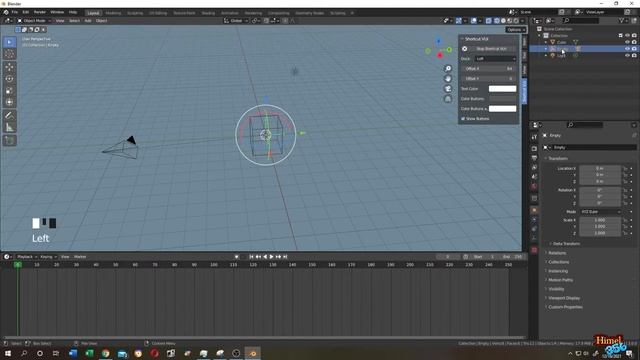Screen dimensions: 640x360
Task: Open the Dock Left dropdown
Action: pyautogui.click(x=495, y=59)
